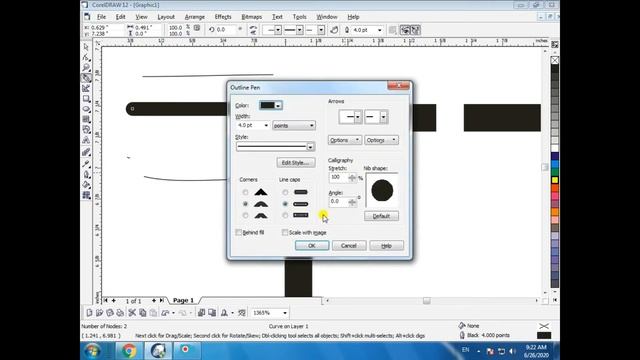The image size is (640, 360).
Task: Click the Export icon
Action: pyautogui.click(x=212, y=313)
